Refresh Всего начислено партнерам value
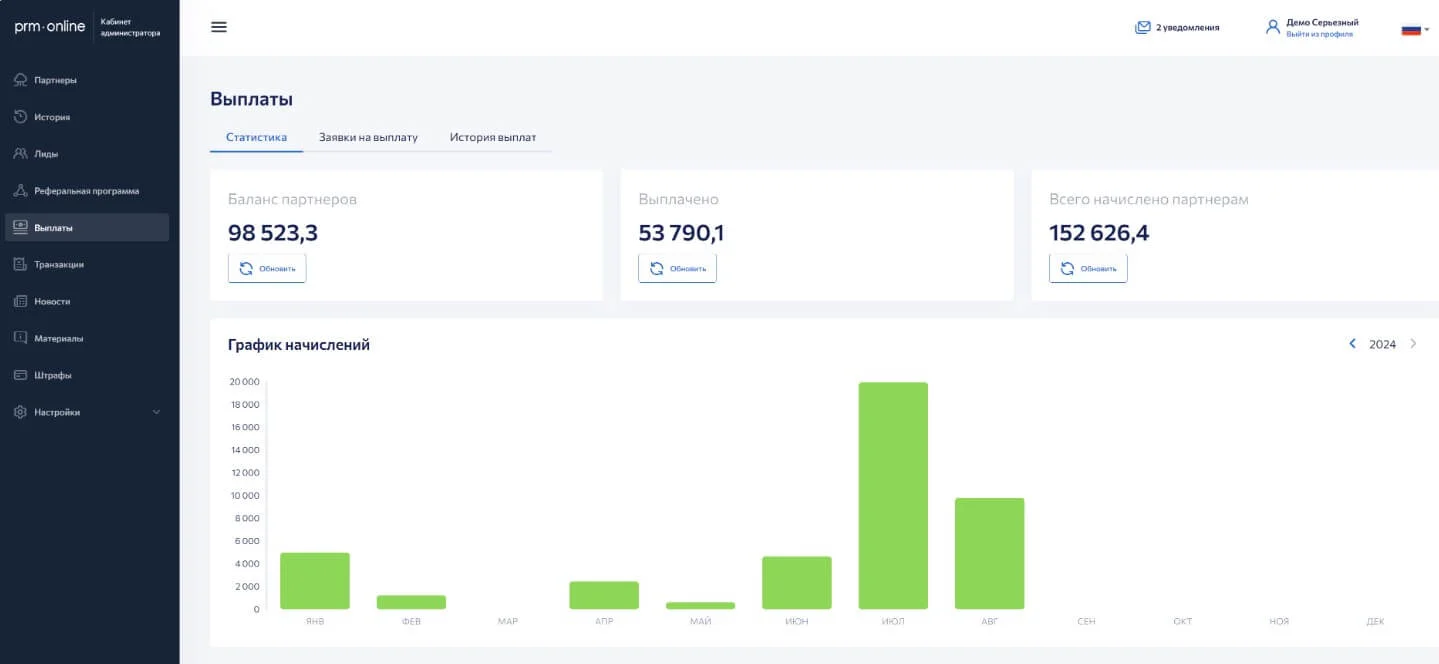This screenshot has width=1439, height=664. (x=1088, y=268)
